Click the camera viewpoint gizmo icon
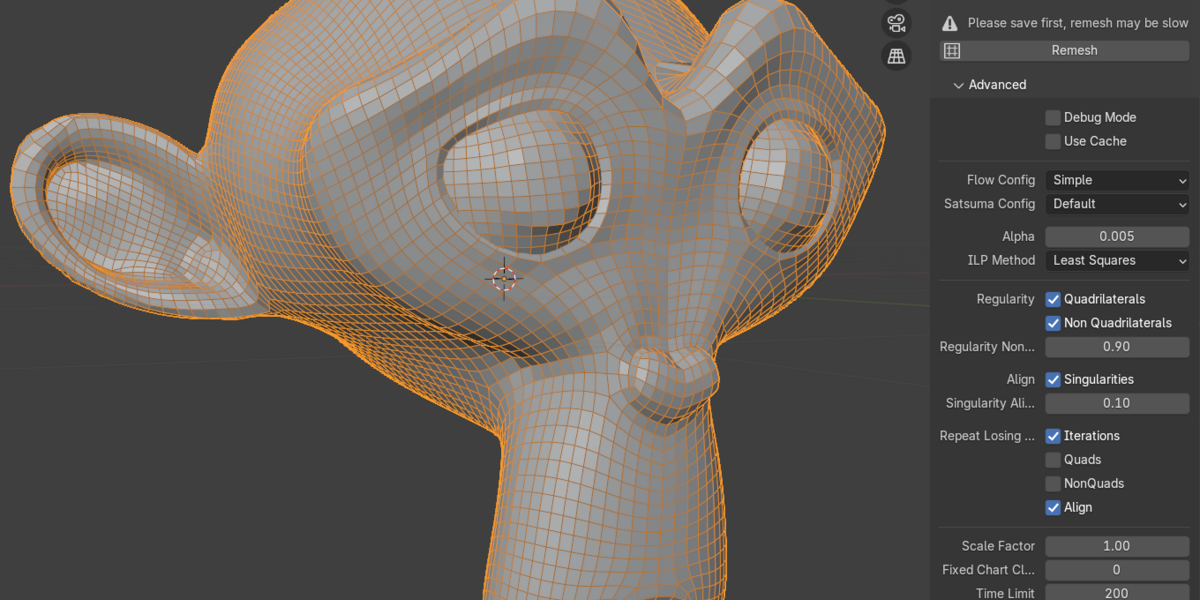The width and height of the screenshot is (1200, 600). click(x=896, y=22)
